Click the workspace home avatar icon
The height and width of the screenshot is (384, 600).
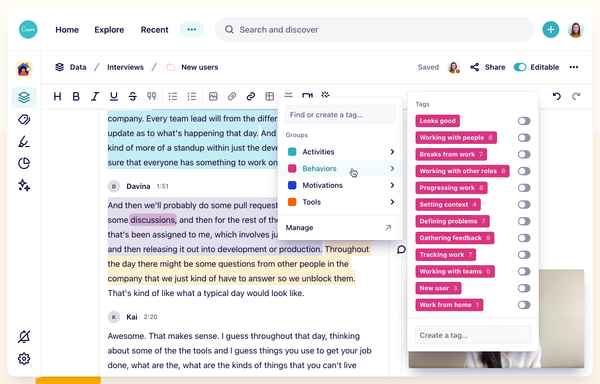point(24,69)
